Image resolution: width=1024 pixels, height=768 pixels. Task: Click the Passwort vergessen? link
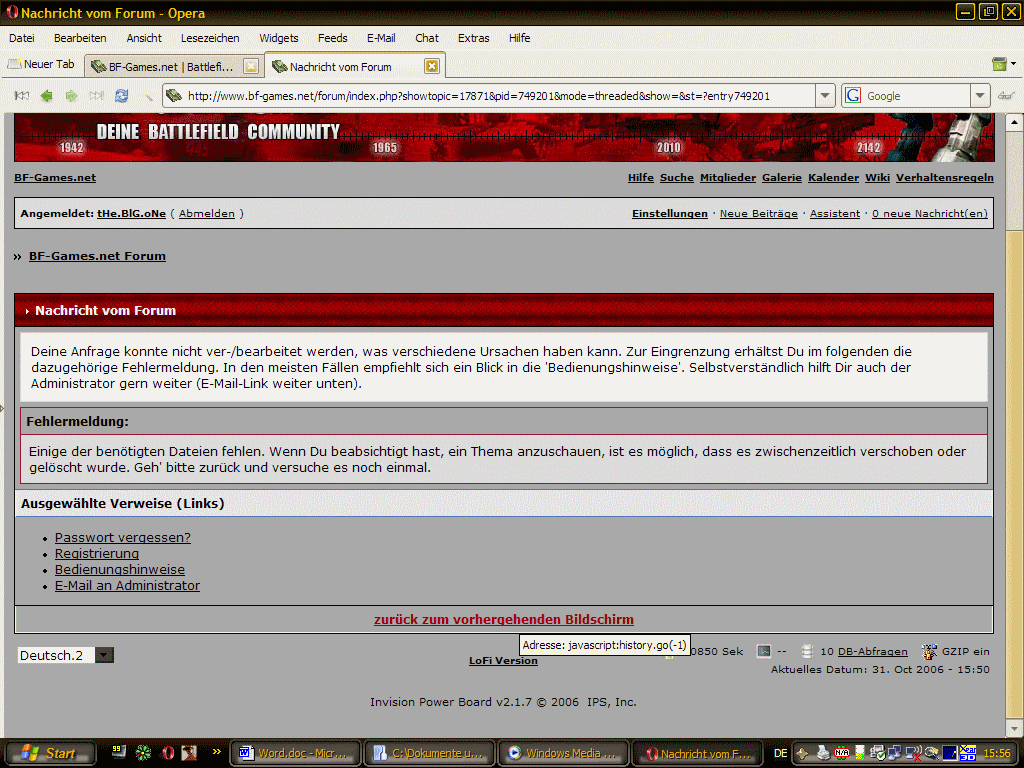point(123,537)
